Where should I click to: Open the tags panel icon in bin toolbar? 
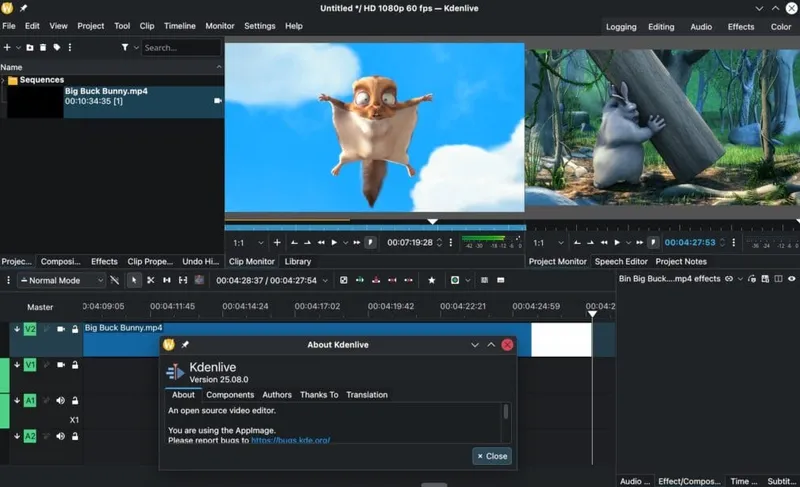tap(57, 47)
